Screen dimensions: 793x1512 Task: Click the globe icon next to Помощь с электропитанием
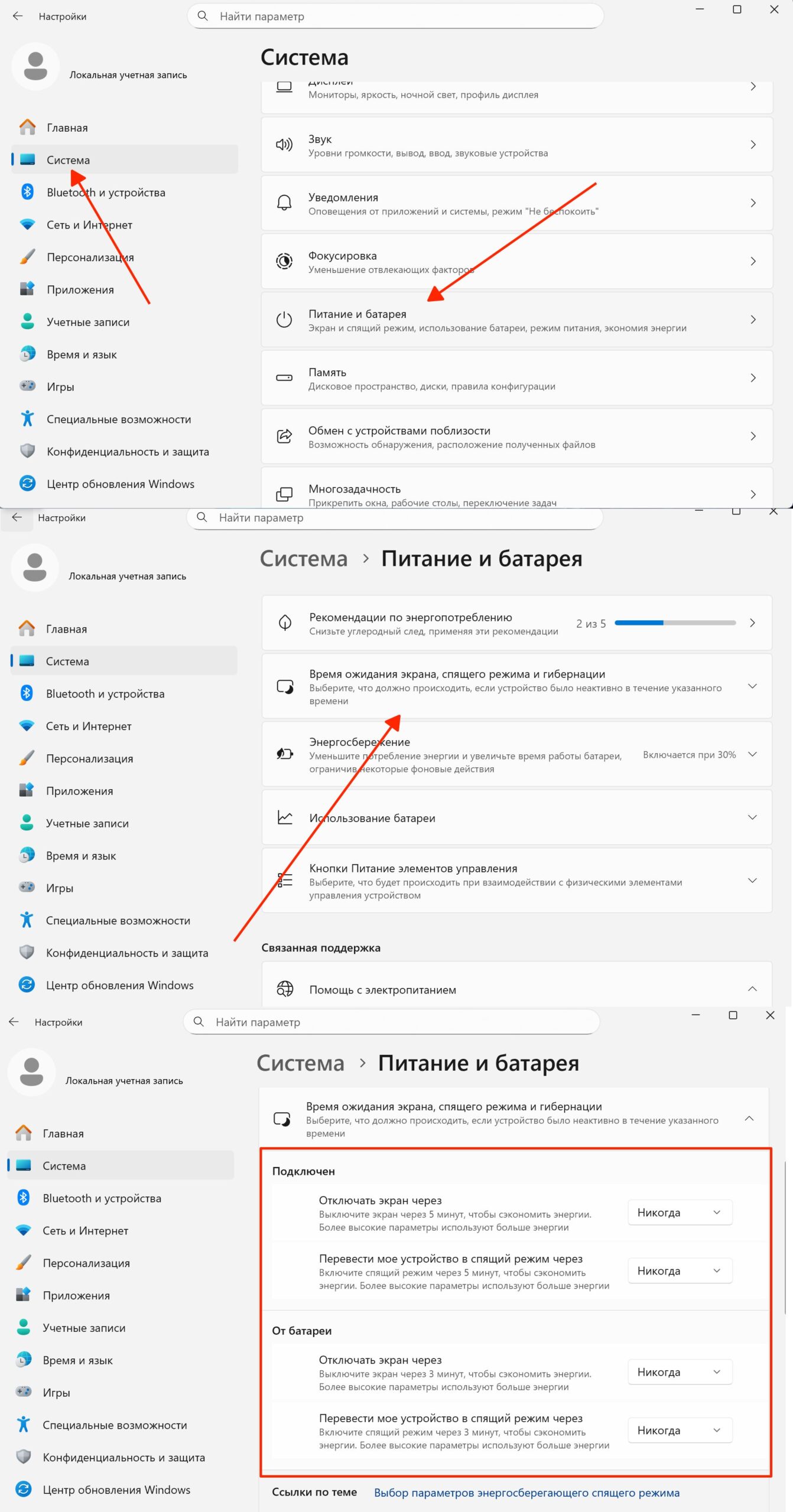point(285,989)
